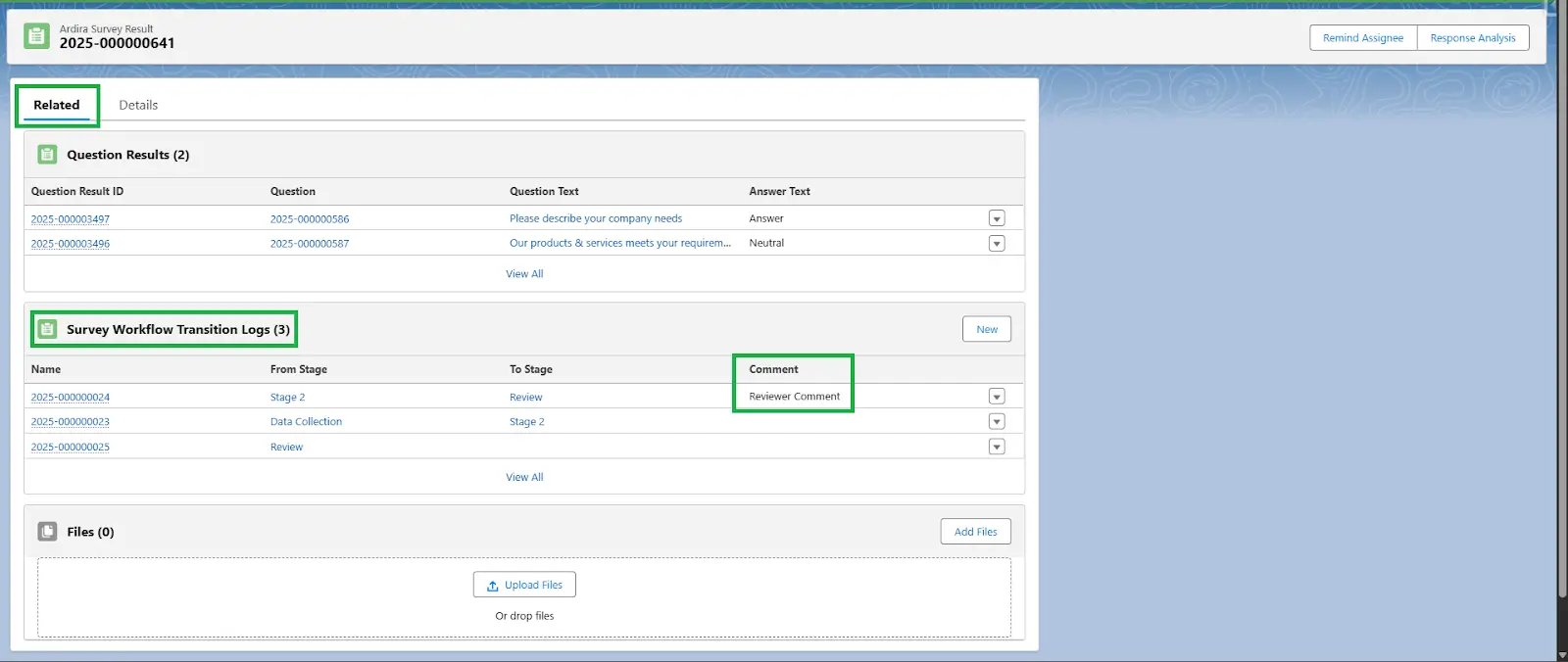Open Review in the From Stage column
Viewport: 1568px width, 662px height.
point(287,448)
